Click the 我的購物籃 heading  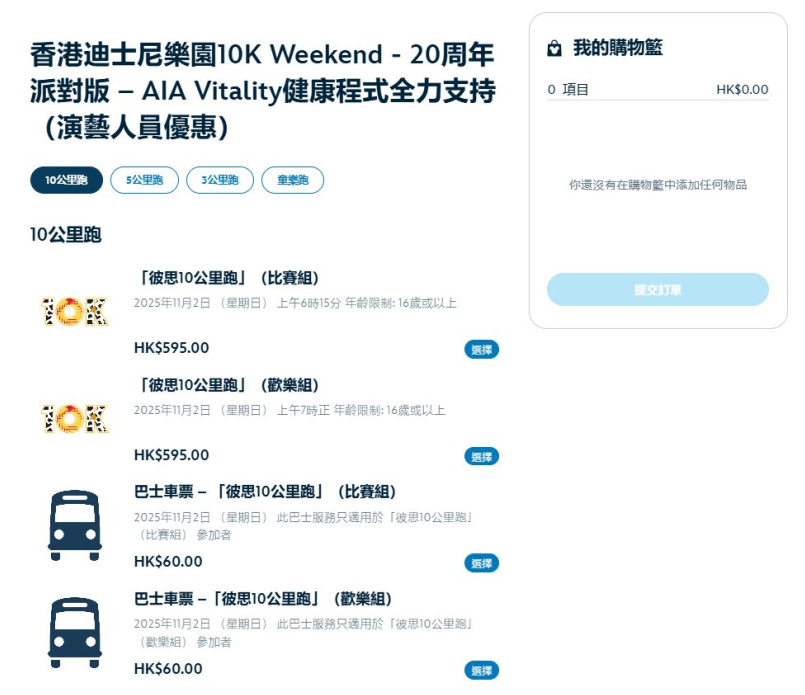(617, 48)
